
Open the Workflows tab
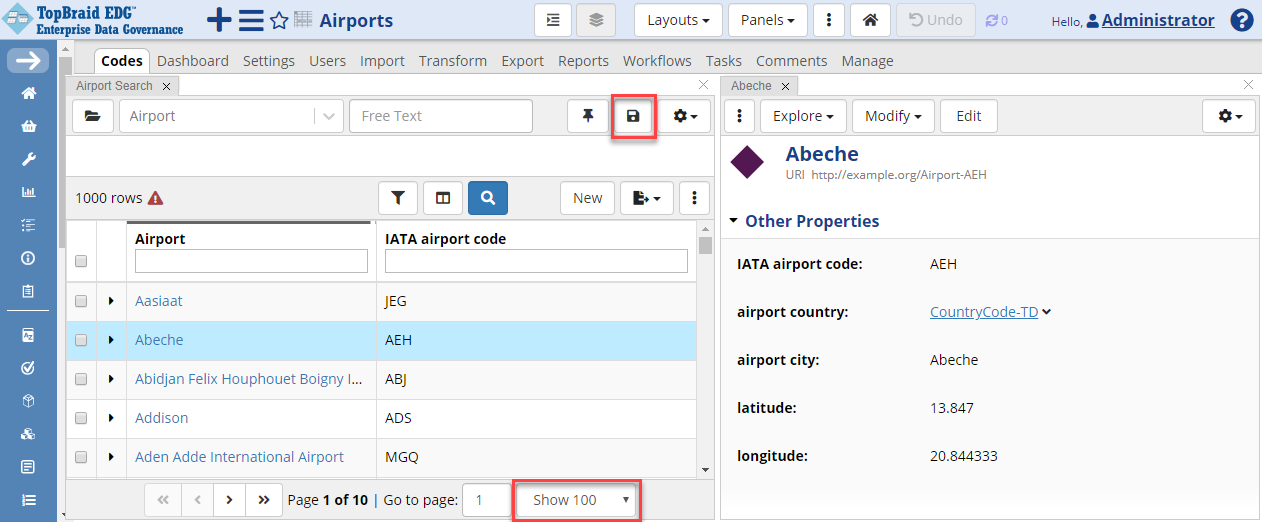(657, 61)
